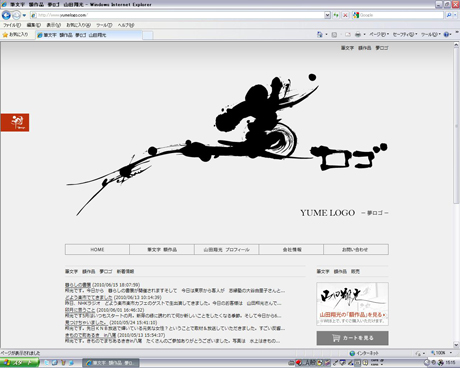Open the news link dated 2010/05/24

[x=87, y=323]
